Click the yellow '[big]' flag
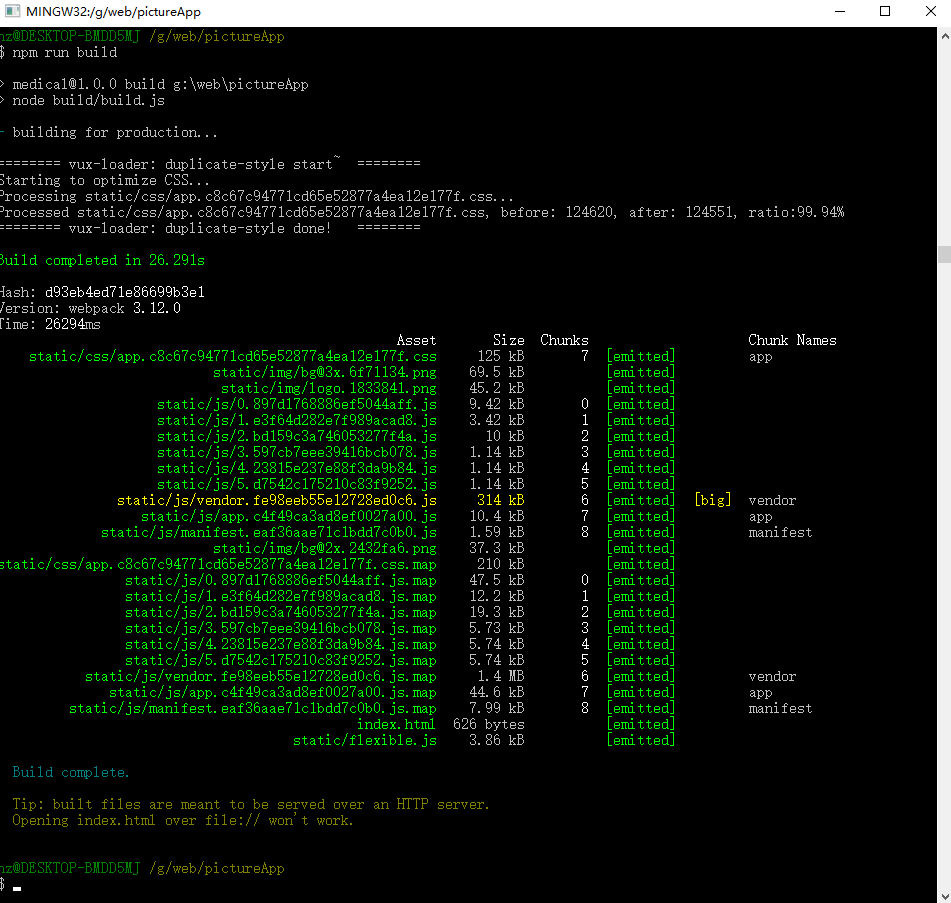Image resolution: width=951 pixels, height=903 pixels. pyautogui.click(x=713, y=500)
